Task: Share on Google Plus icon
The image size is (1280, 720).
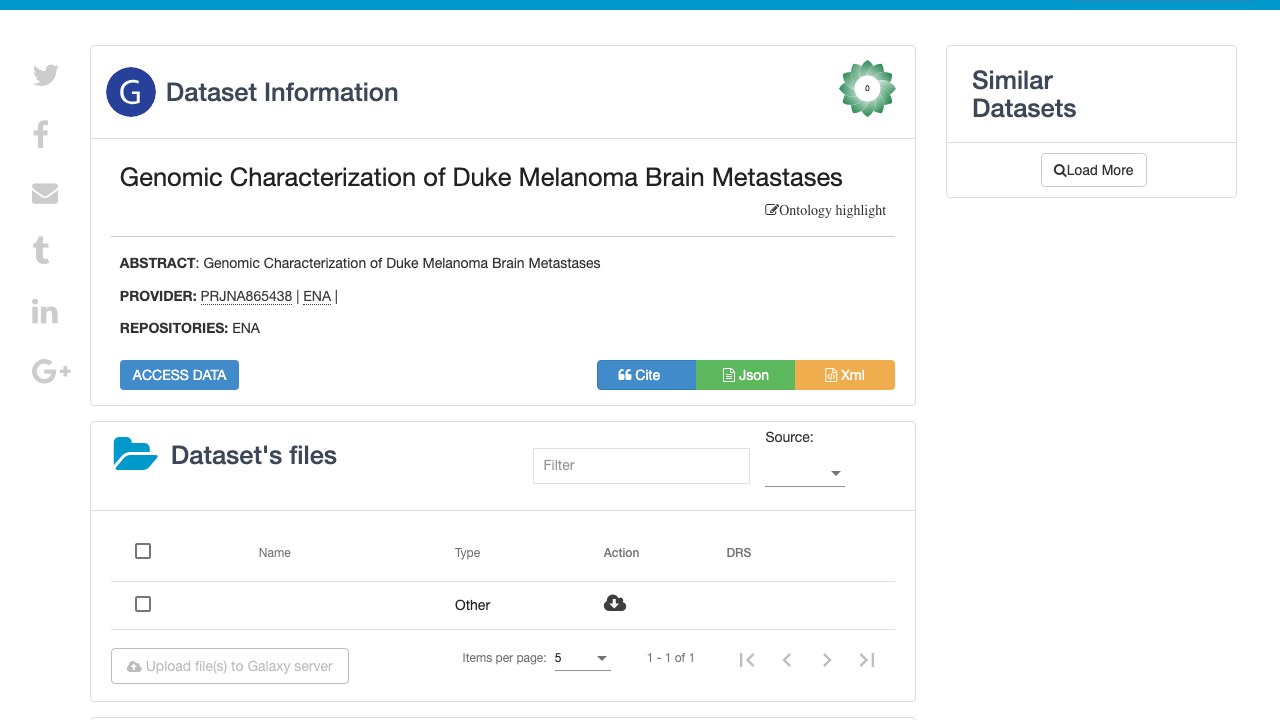Action: tap(51, 372)
